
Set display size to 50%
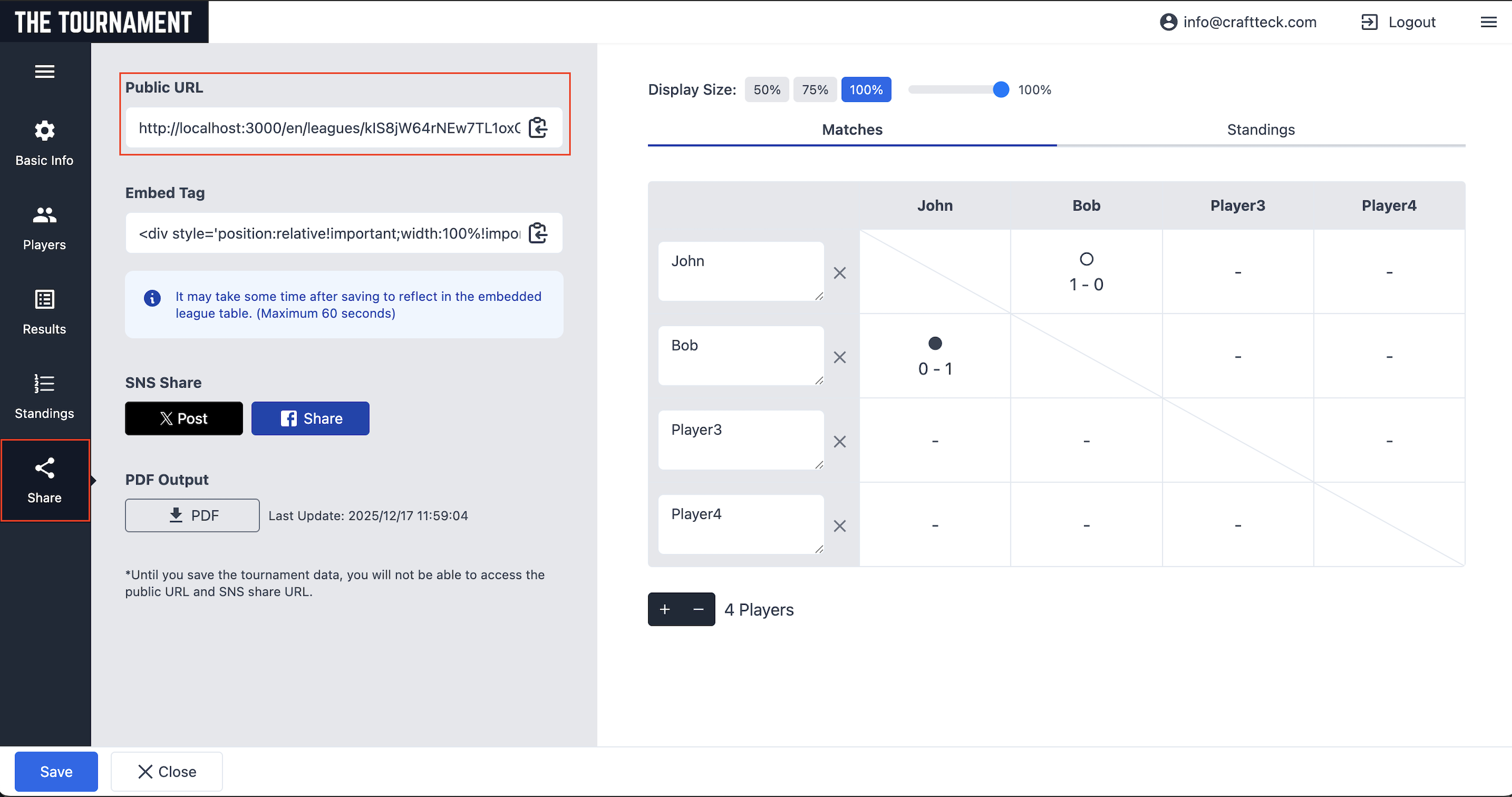767,90
